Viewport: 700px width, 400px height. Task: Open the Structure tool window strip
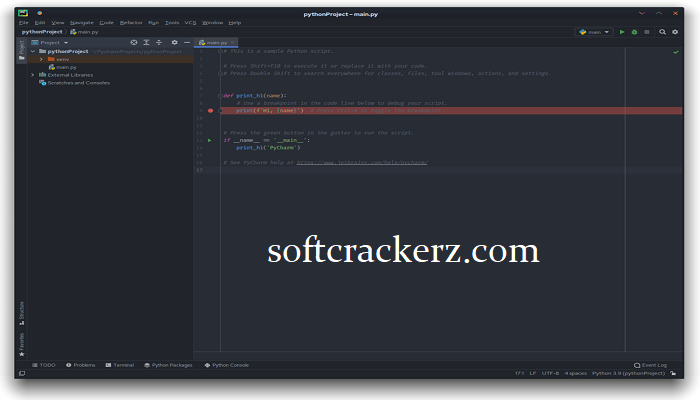point(21,313)
